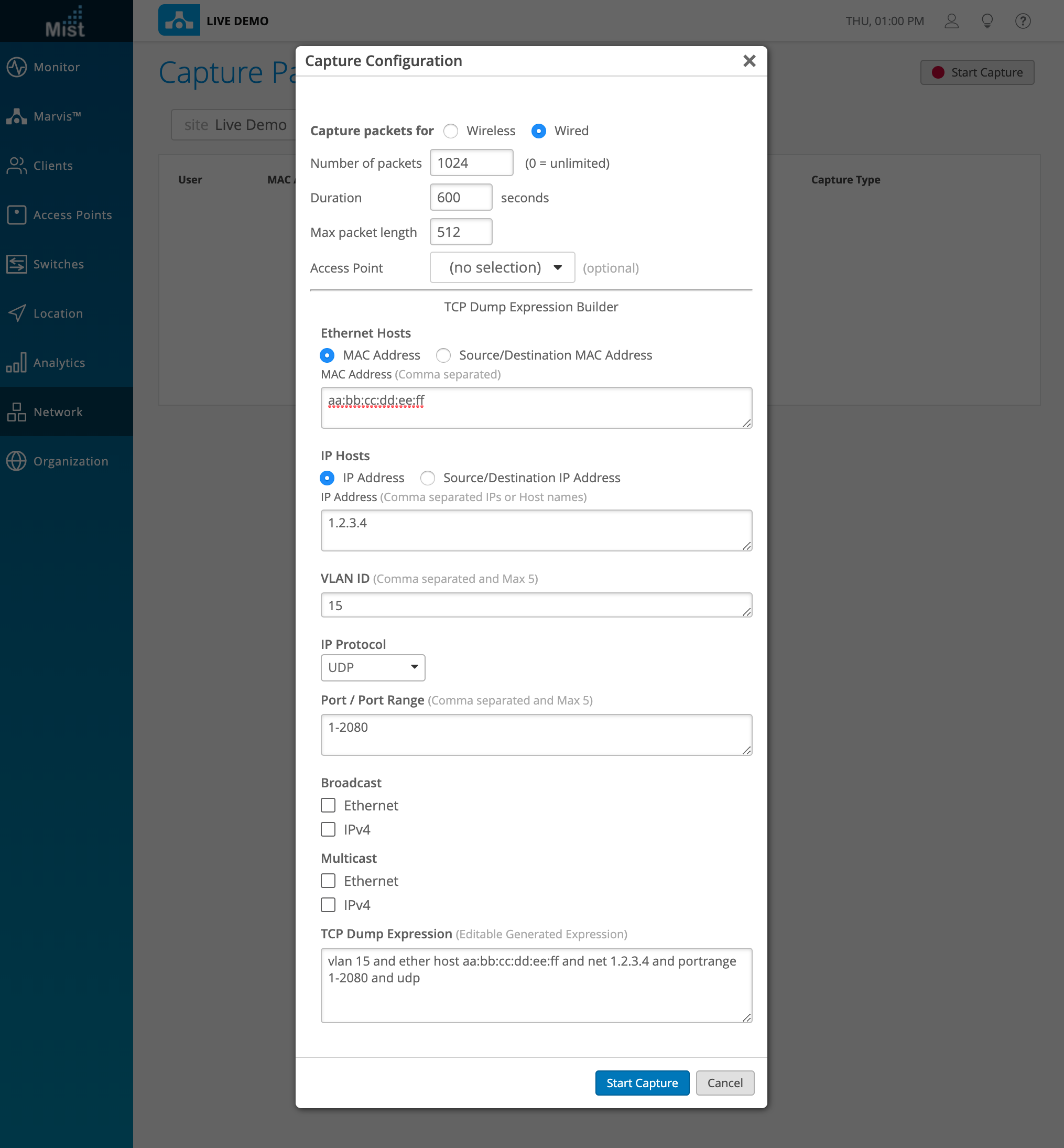This screenshot has height=1148, width=1064.
Task: Click the Monitor pulse icon in sidebar
Action: [17, 67]
